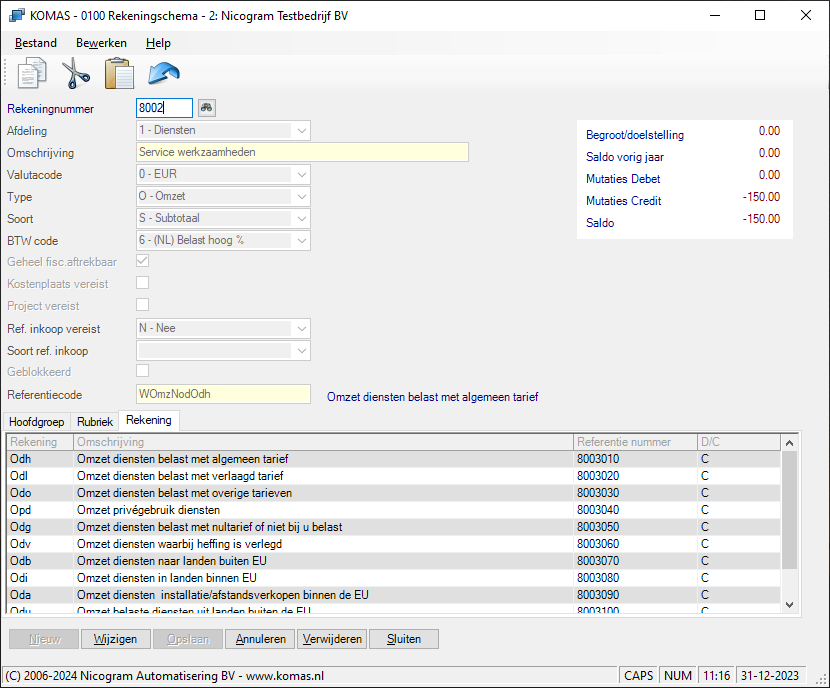Open the Afdeling dropdown
The height and width of the screenshot is (688, 830).
(301, 131)
